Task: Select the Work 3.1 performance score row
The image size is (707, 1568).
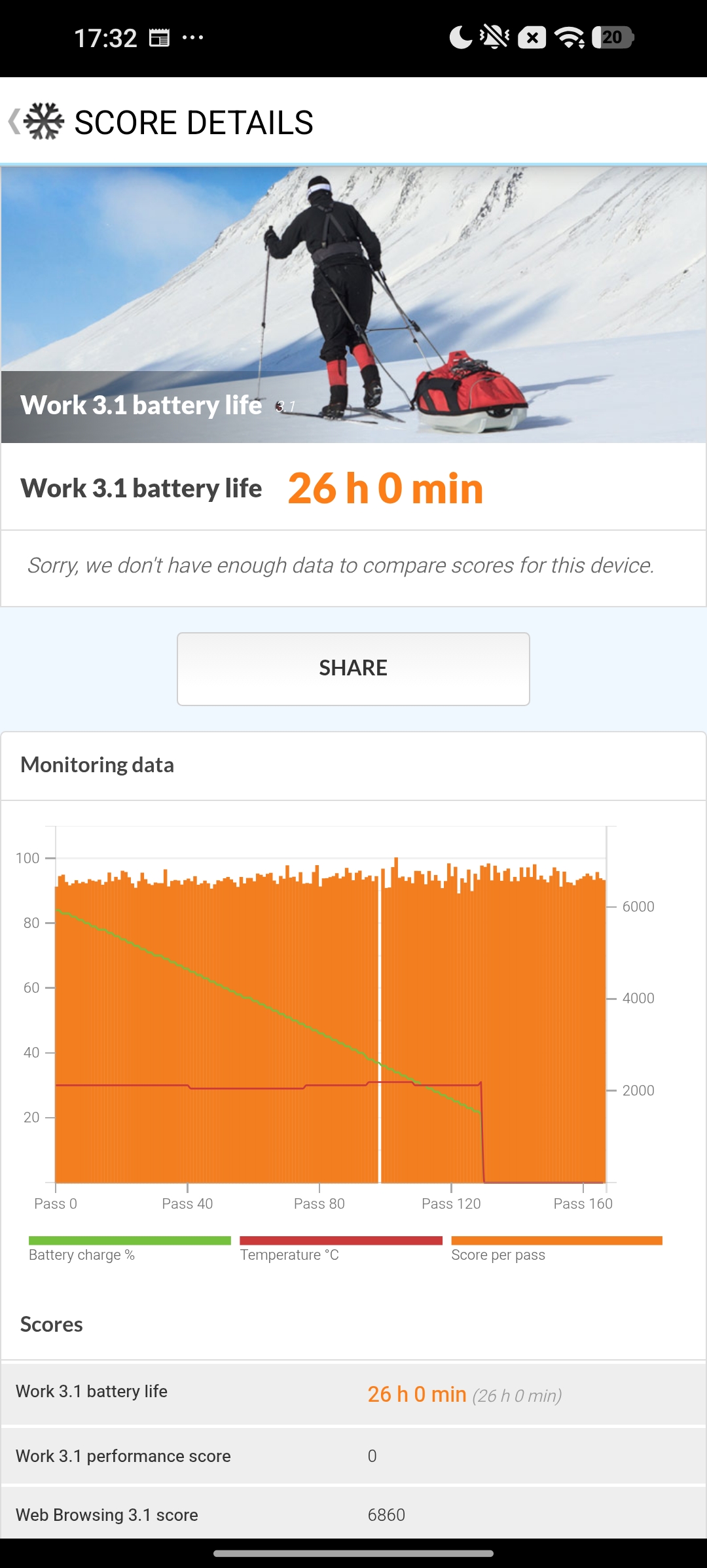Action: (x=353, y=1456)
